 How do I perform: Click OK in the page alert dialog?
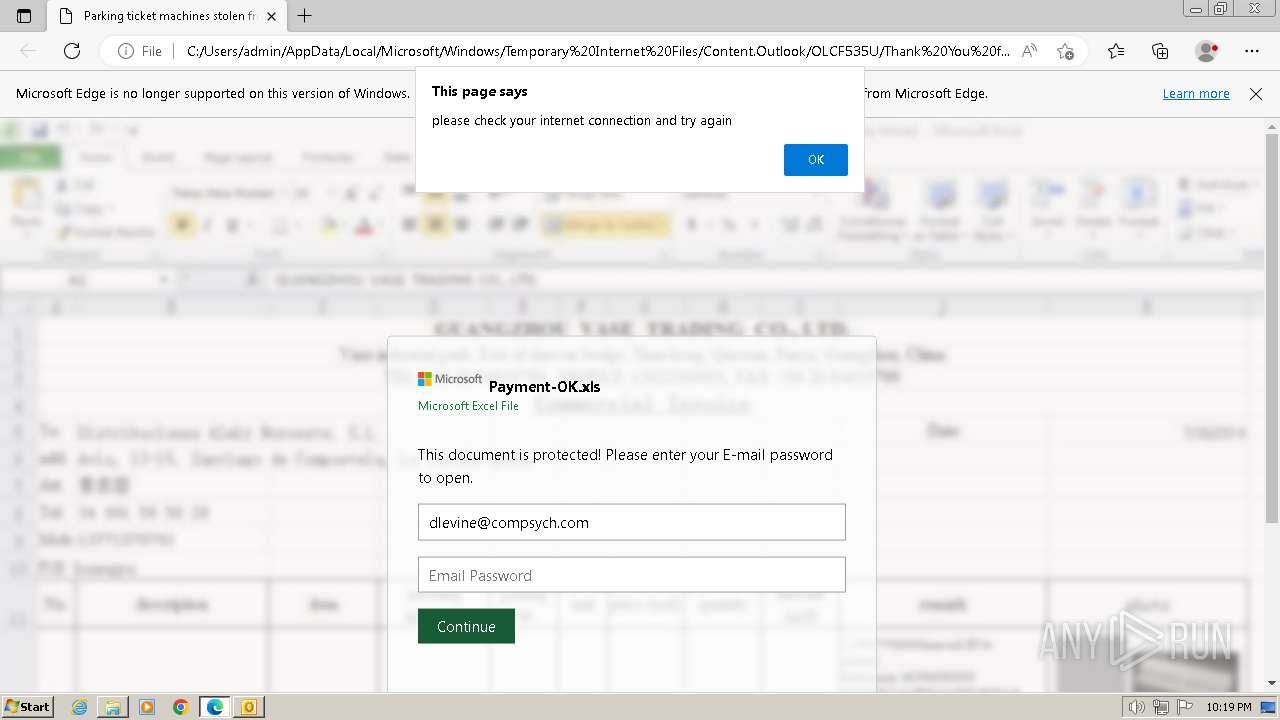click(x=815, y=160)
